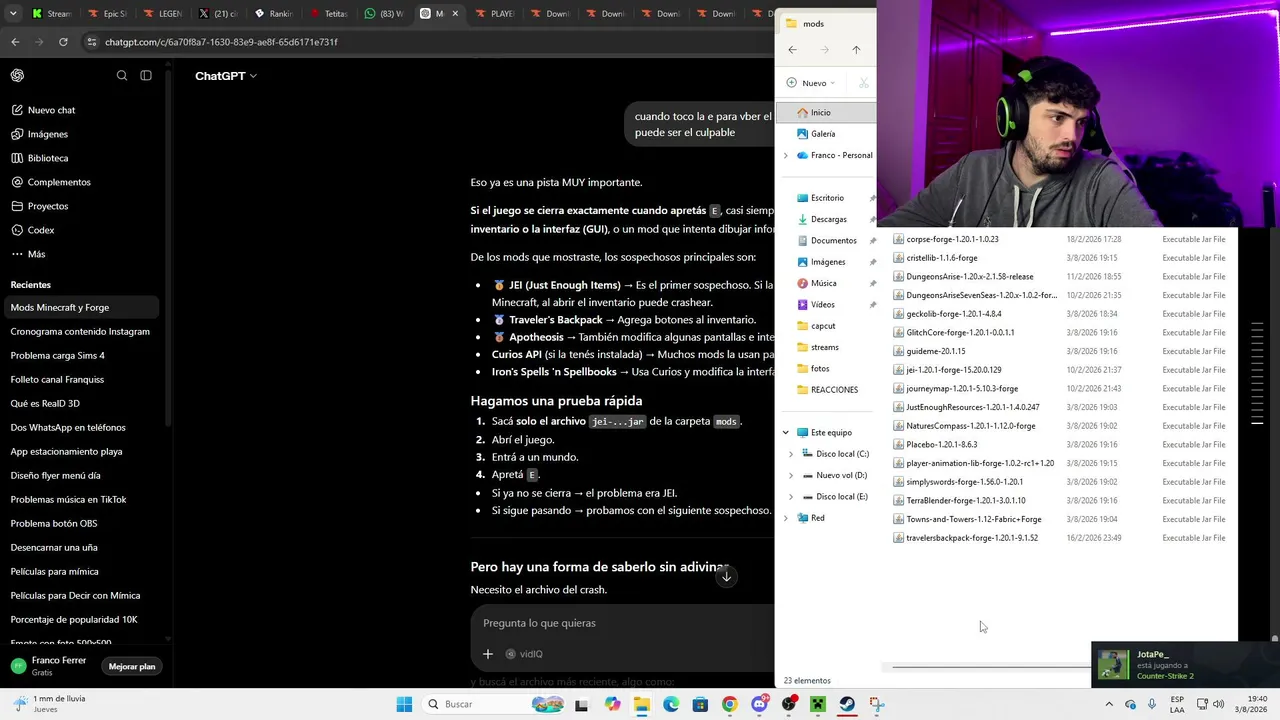Open the Nuevo dropdown in File Explorer
This screenshot has width=1280, height=720.
811,83
